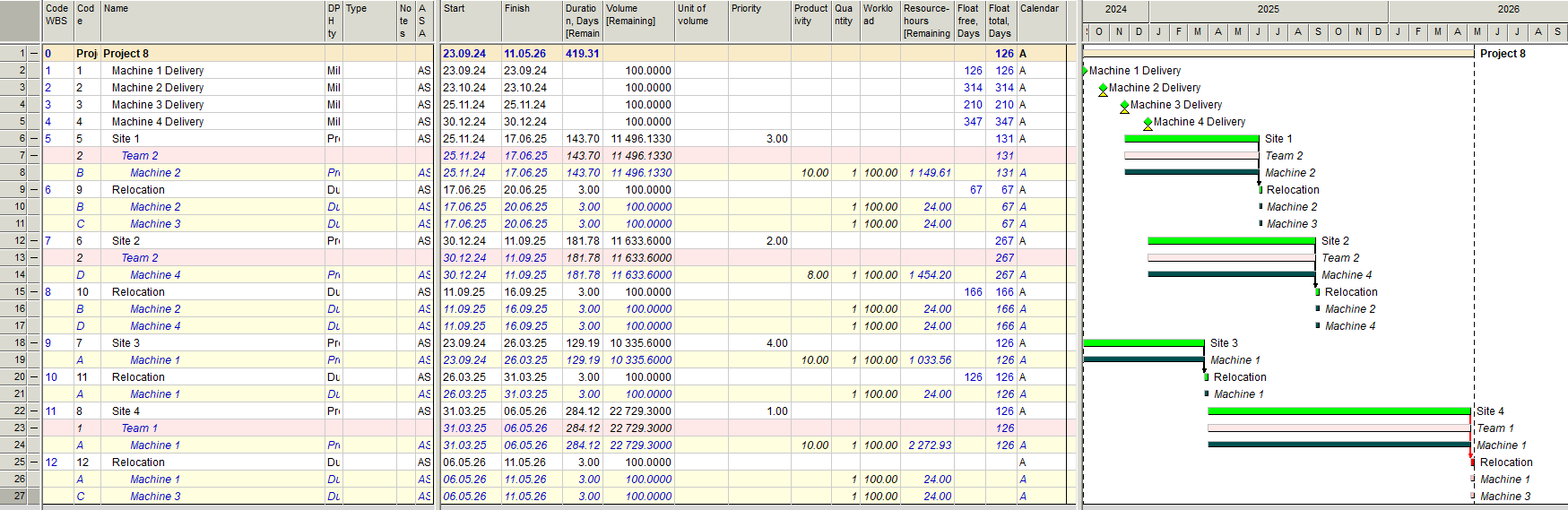Select the 'Machine 3 Delivery' name cell
Screen dimensions: 1568x510
[x=212, y=105]
